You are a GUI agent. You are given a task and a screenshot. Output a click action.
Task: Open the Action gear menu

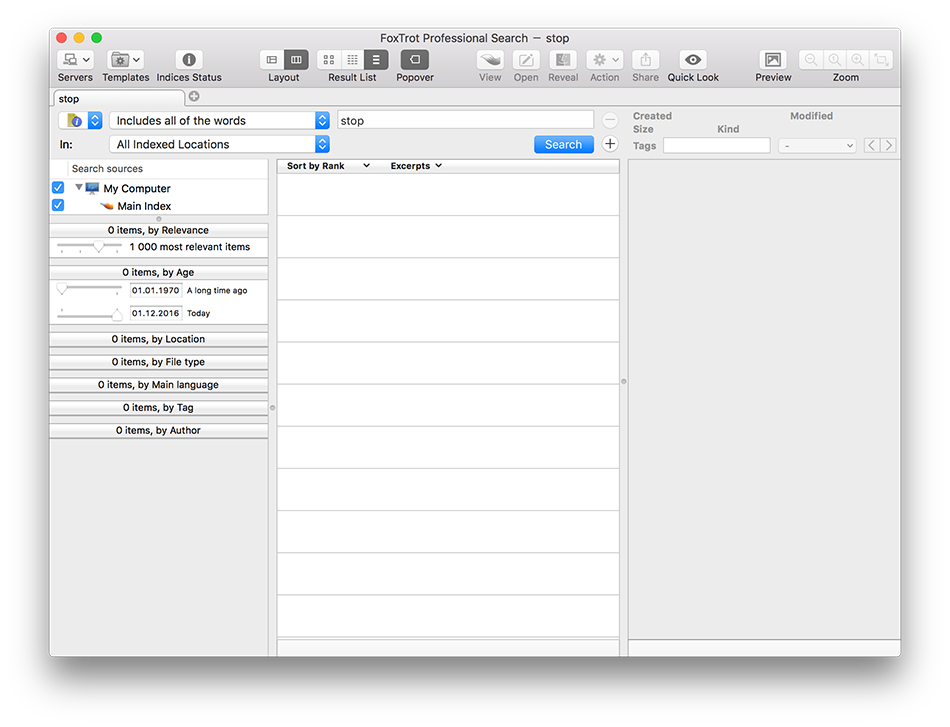coord(605,59)
